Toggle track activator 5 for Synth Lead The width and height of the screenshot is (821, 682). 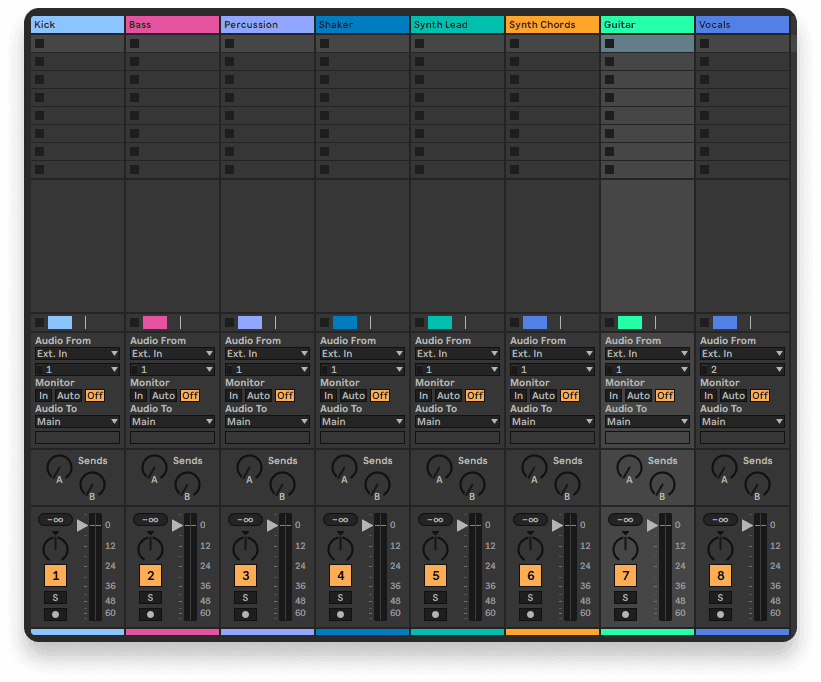[x=436, y=576]
